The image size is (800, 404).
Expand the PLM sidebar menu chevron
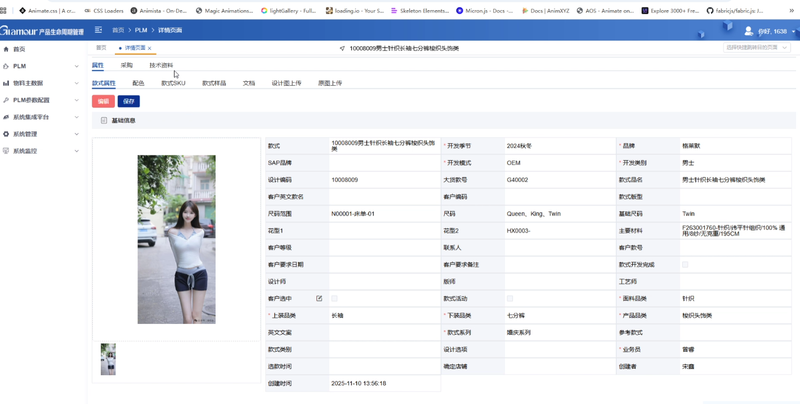point(77,66)
